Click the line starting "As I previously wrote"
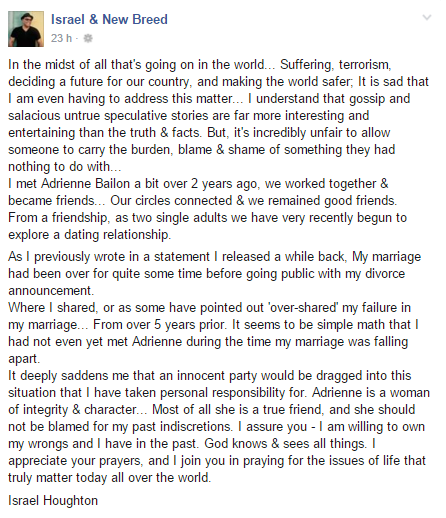Image resolution: width=446 pixels, height=518 pixels. [x=214, y=257]
